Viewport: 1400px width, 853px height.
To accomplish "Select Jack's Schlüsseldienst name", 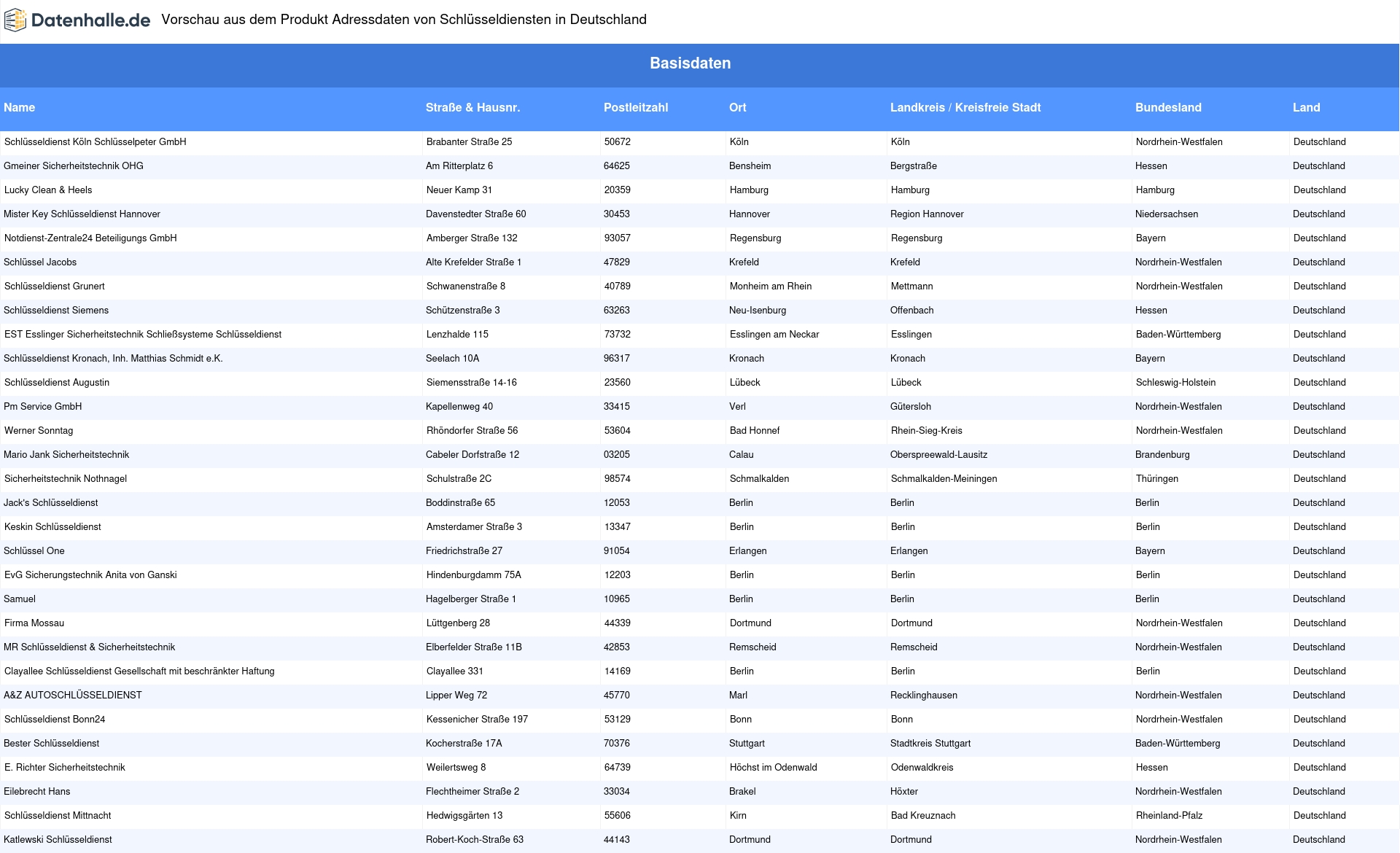I will 50,503.
